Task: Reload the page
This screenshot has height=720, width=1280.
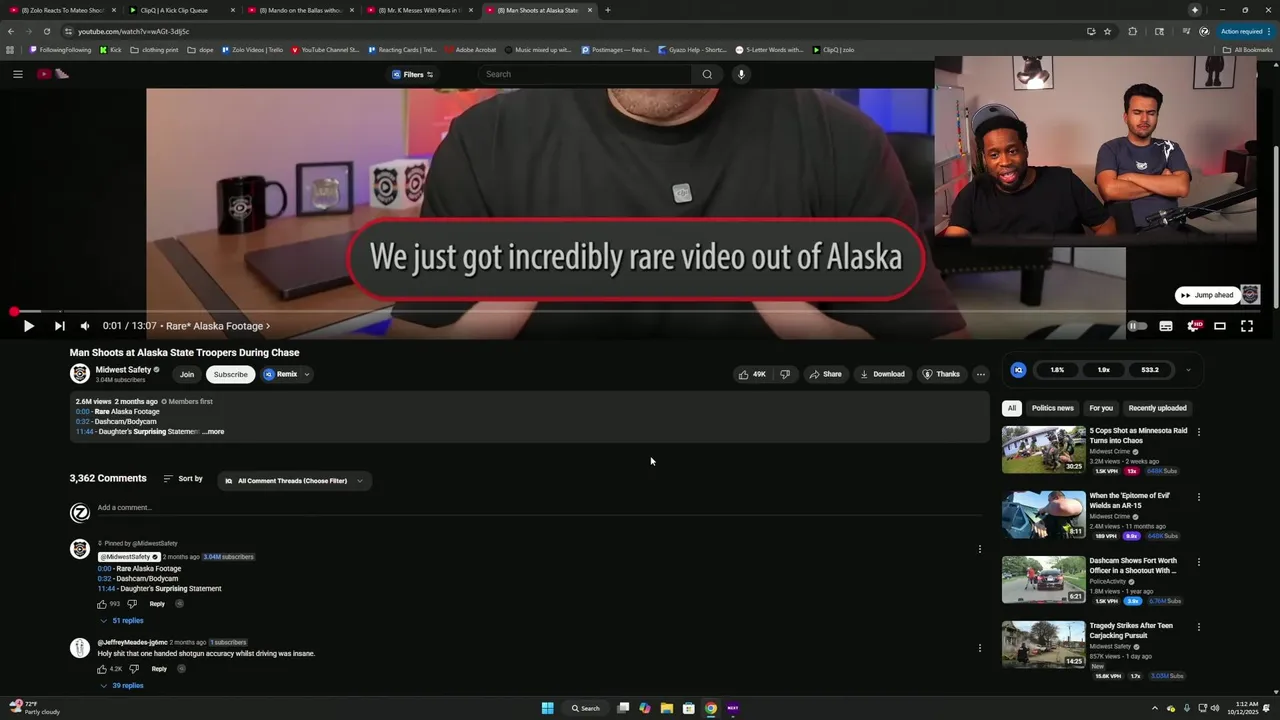Action: tap(46, 31)
